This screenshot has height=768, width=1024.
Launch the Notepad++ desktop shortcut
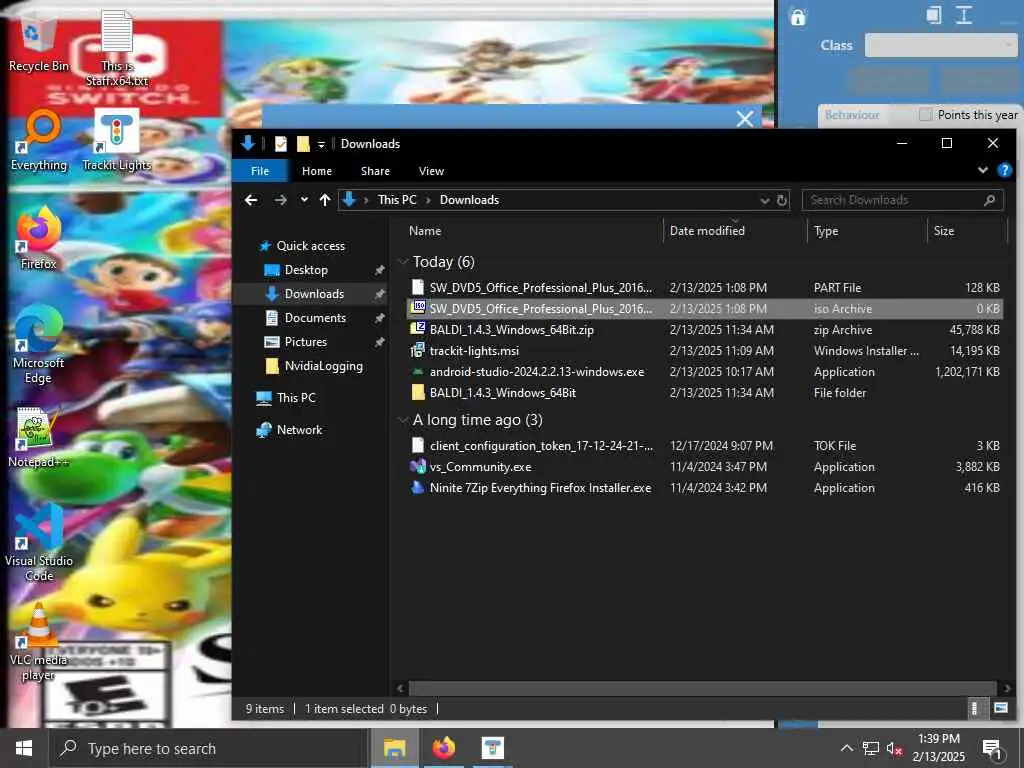click(39, 438)
